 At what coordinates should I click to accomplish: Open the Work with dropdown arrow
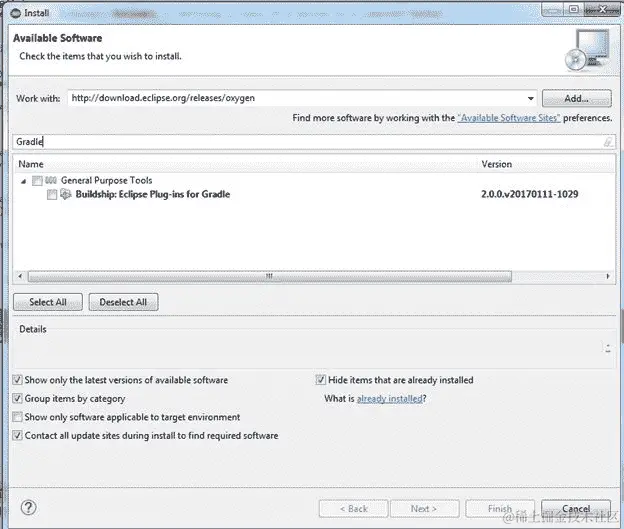pyautogui.click(x=530, y=98)
